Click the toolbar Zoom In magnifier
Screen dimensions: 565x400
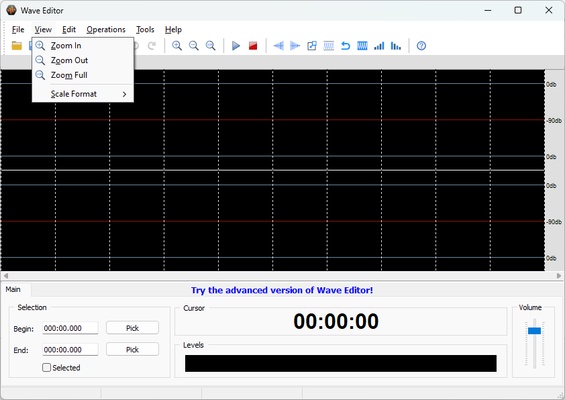coord(177,46)
